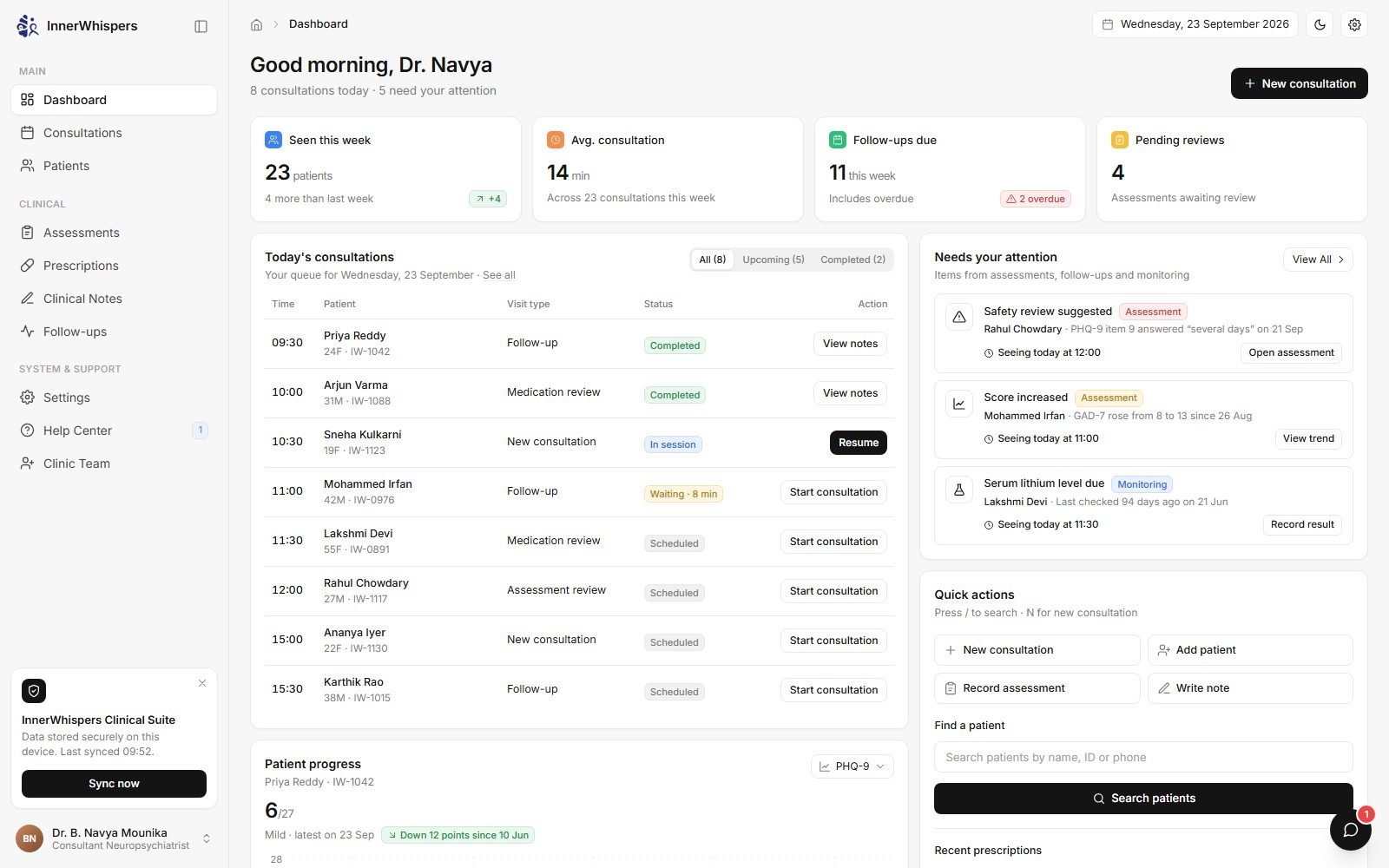Click Add patient quick action
This screenshot has height=868, width=1389.
(x=1250, y=650)
